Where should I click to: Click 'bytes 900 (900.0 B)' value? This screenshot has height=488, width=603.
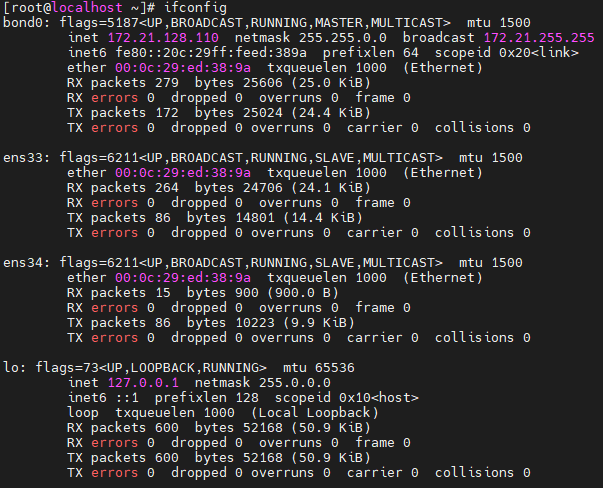point(263,293)
